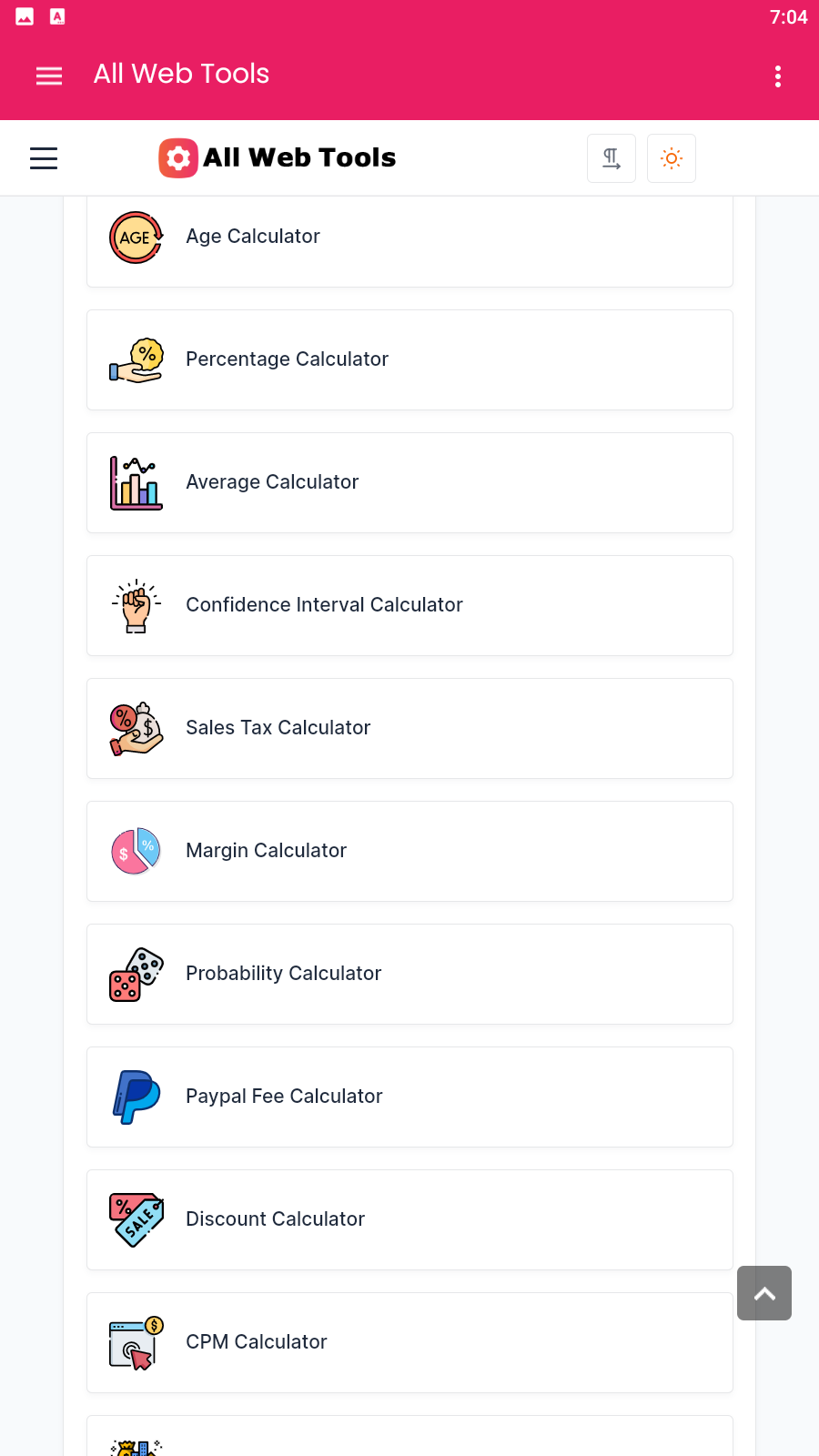Open the Discount Calculator text link
The image size is (819, 1456).
pos(275,1219)
